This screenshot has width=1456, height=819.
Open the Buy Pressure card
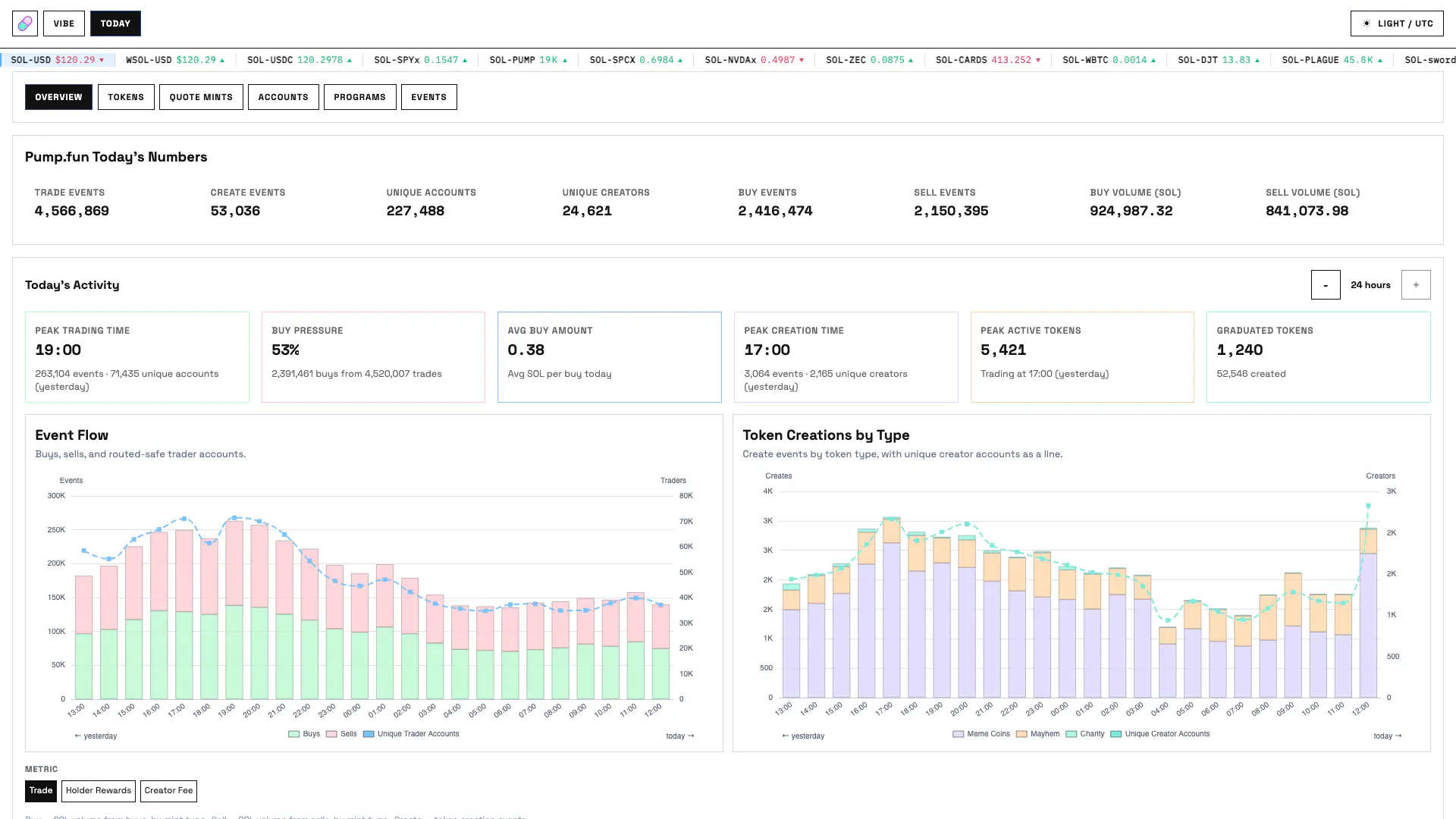373,357
